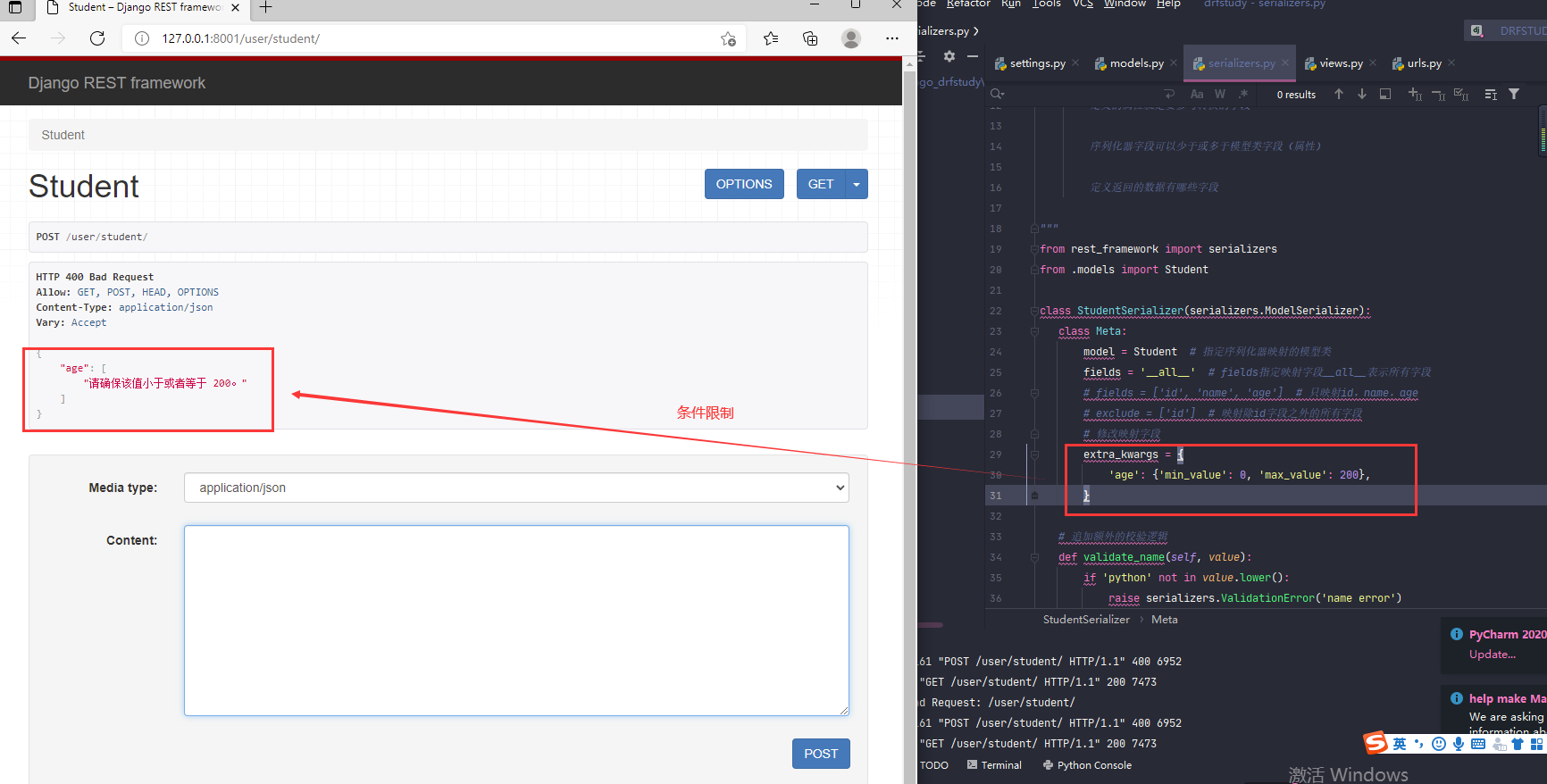Viewport: 1547px width, 784px height.
Task: Click Sogou voice input microphone
Action: pyautogui.click(x=1459, y=744)
